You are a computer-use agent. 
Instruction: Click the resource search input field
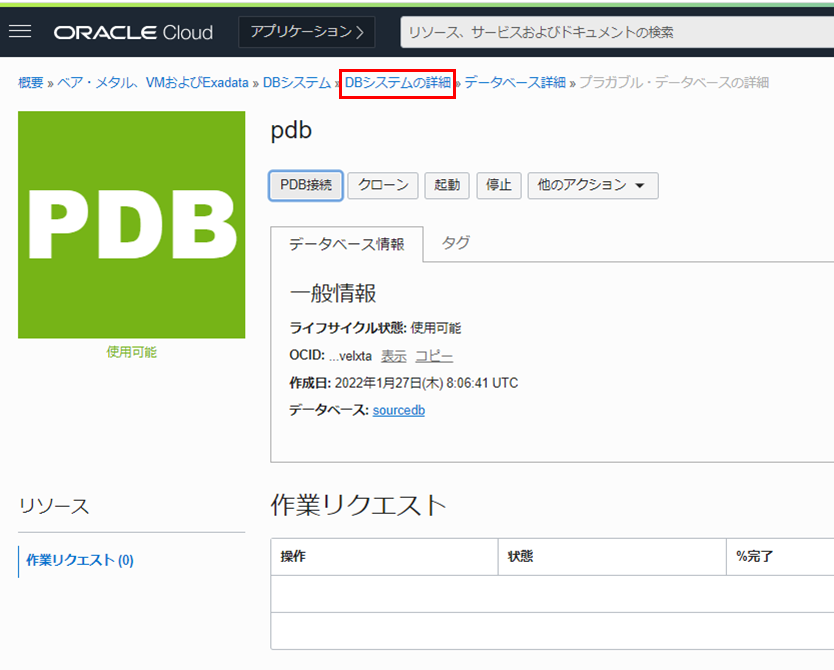pos(615,32)
